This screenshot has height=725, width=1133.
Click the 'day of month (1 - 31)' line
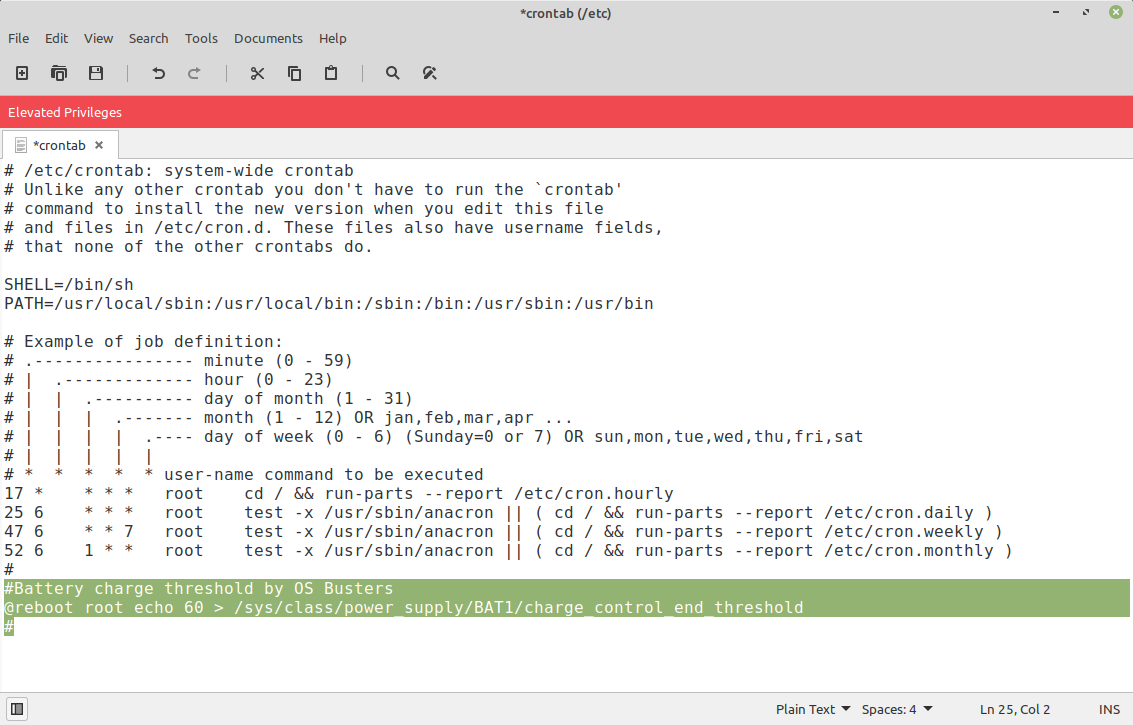(x=208, y=398)
